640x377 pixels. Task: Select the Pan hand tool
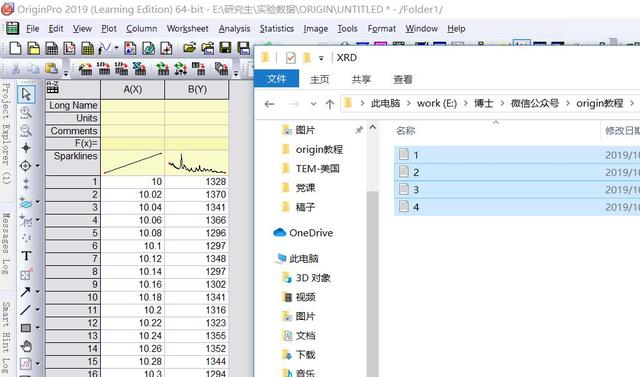(x=26, y=346)
